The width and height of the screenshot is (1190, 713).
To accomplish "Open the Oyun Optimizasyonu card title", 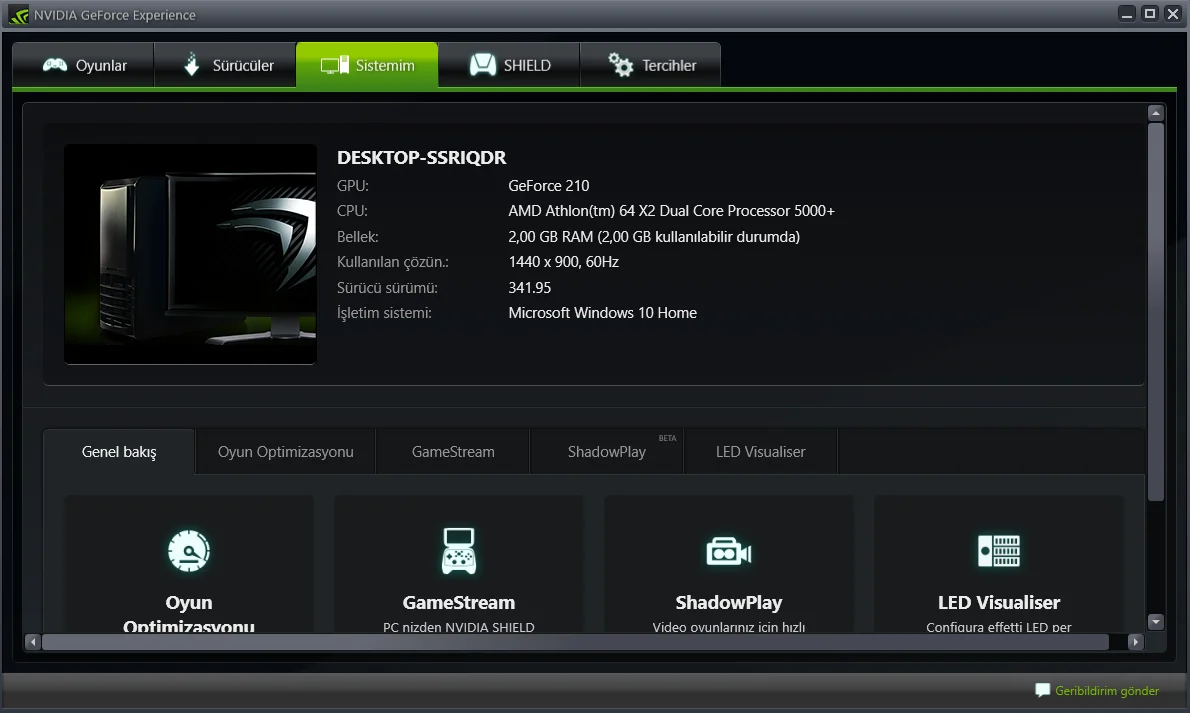I will tap(189, 614).
